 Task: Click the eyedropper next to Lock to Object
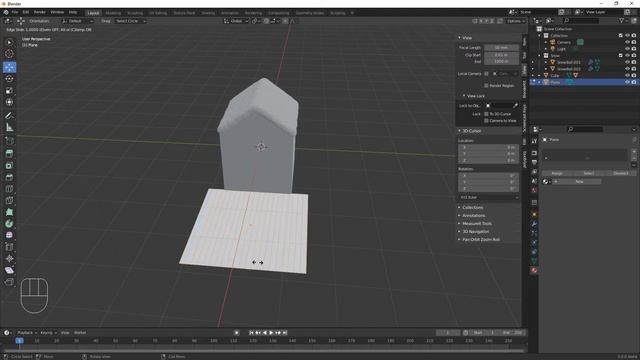(x=515, y=106)
